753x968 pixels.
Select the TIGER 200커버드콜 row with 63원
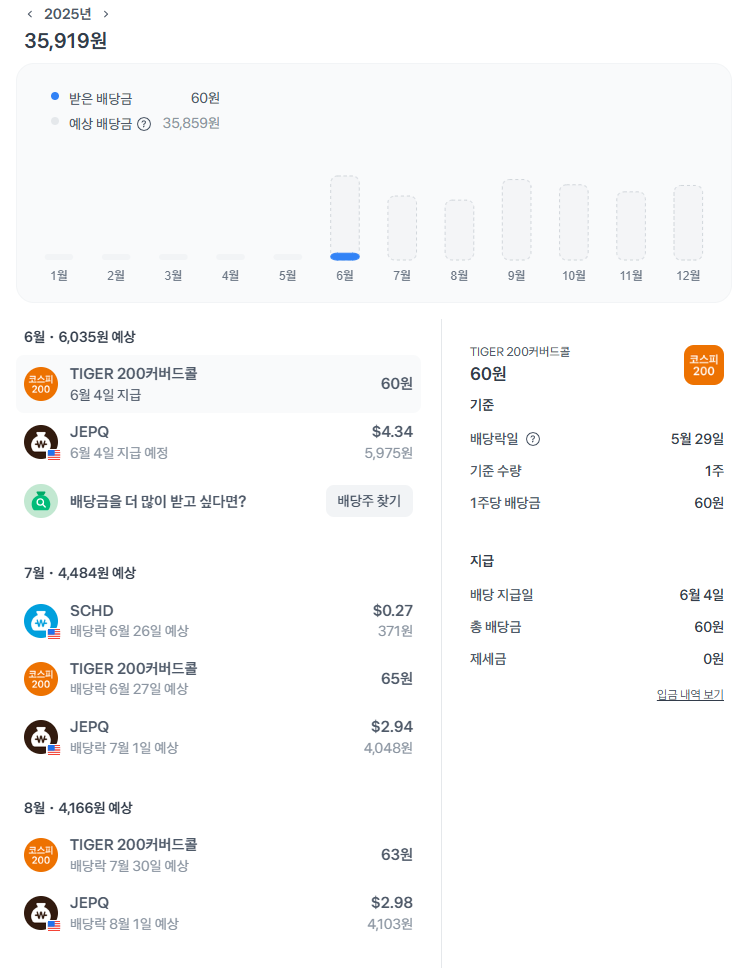click(x=218, y=854)
